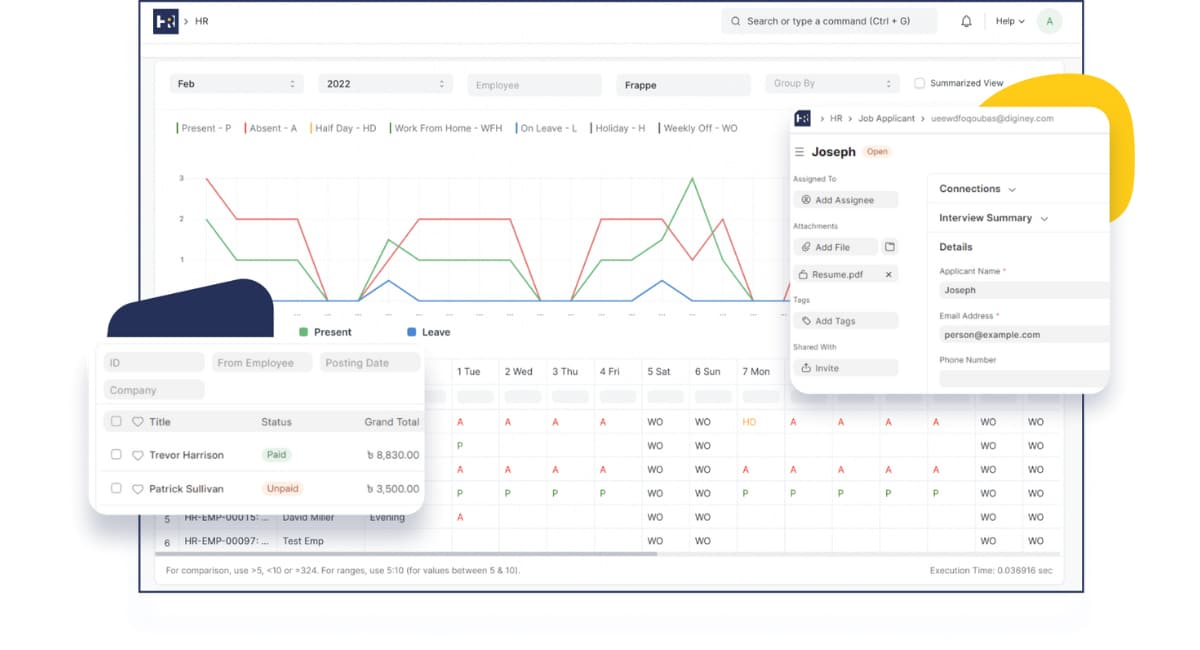
Task: Click the Invite button under Shared With
Action: coord(845,368)
